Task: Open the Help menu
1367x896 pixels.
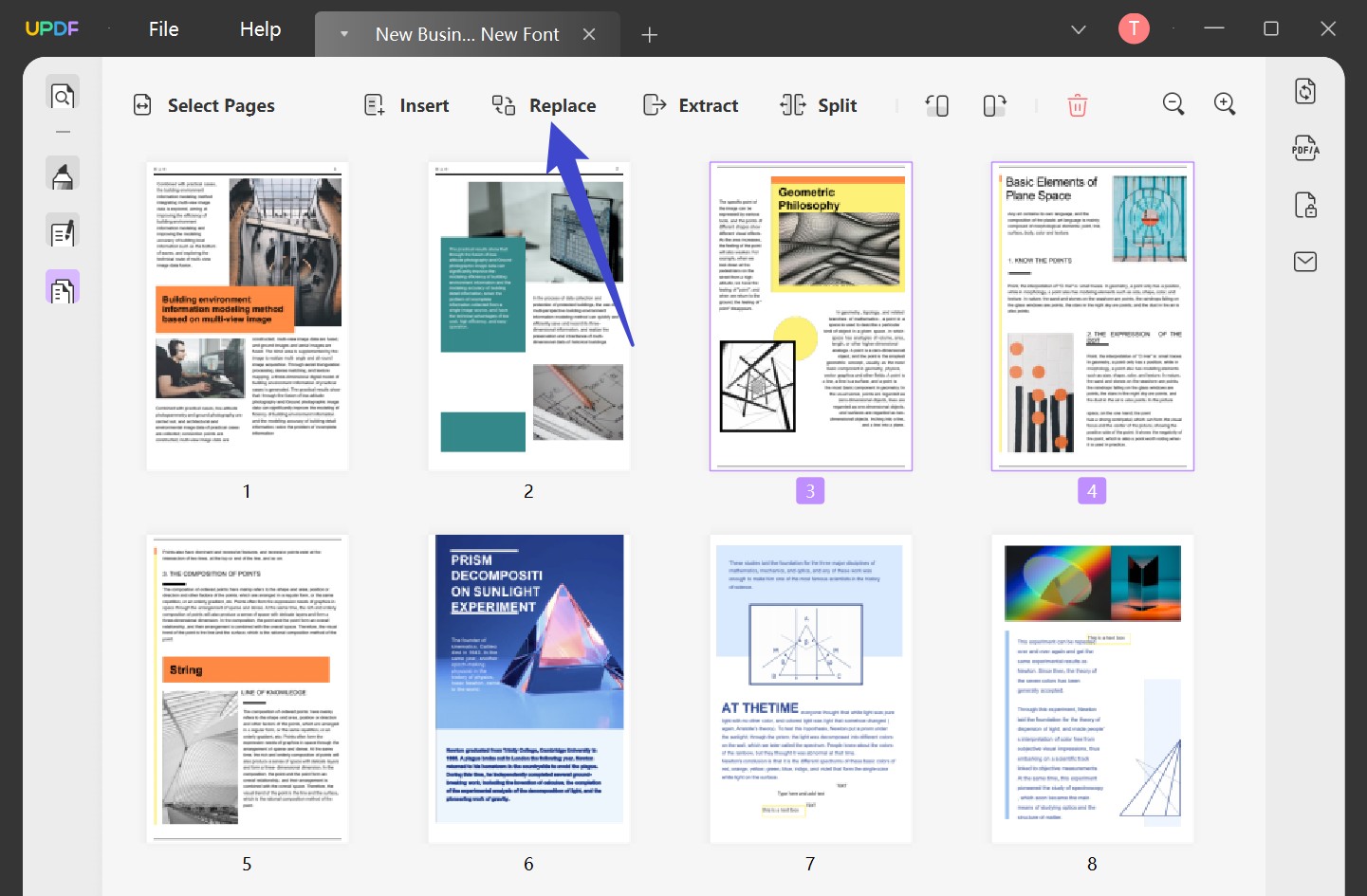Action: (259, 28)
